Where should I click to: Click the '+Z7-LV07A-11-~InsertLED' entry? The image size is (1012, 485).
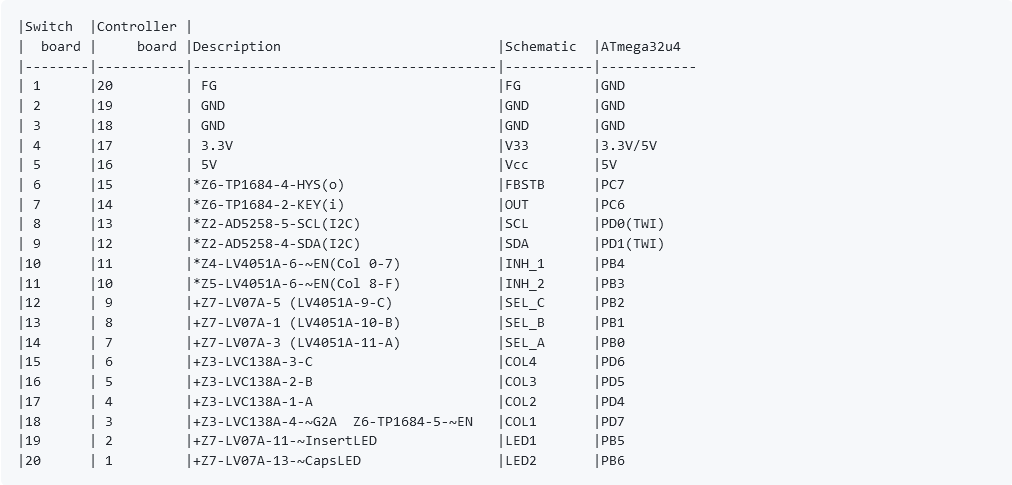285,441
